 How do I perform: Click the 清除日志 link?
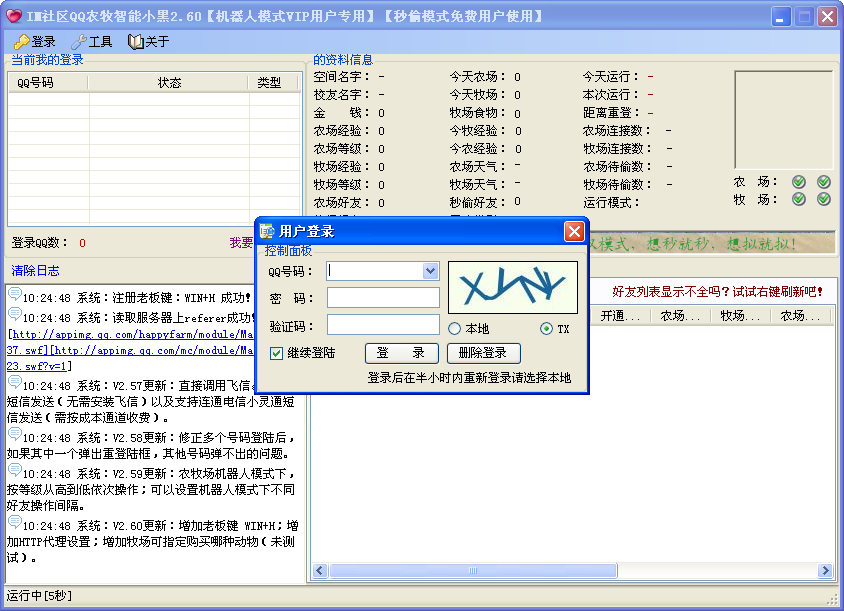pos(35,271)
